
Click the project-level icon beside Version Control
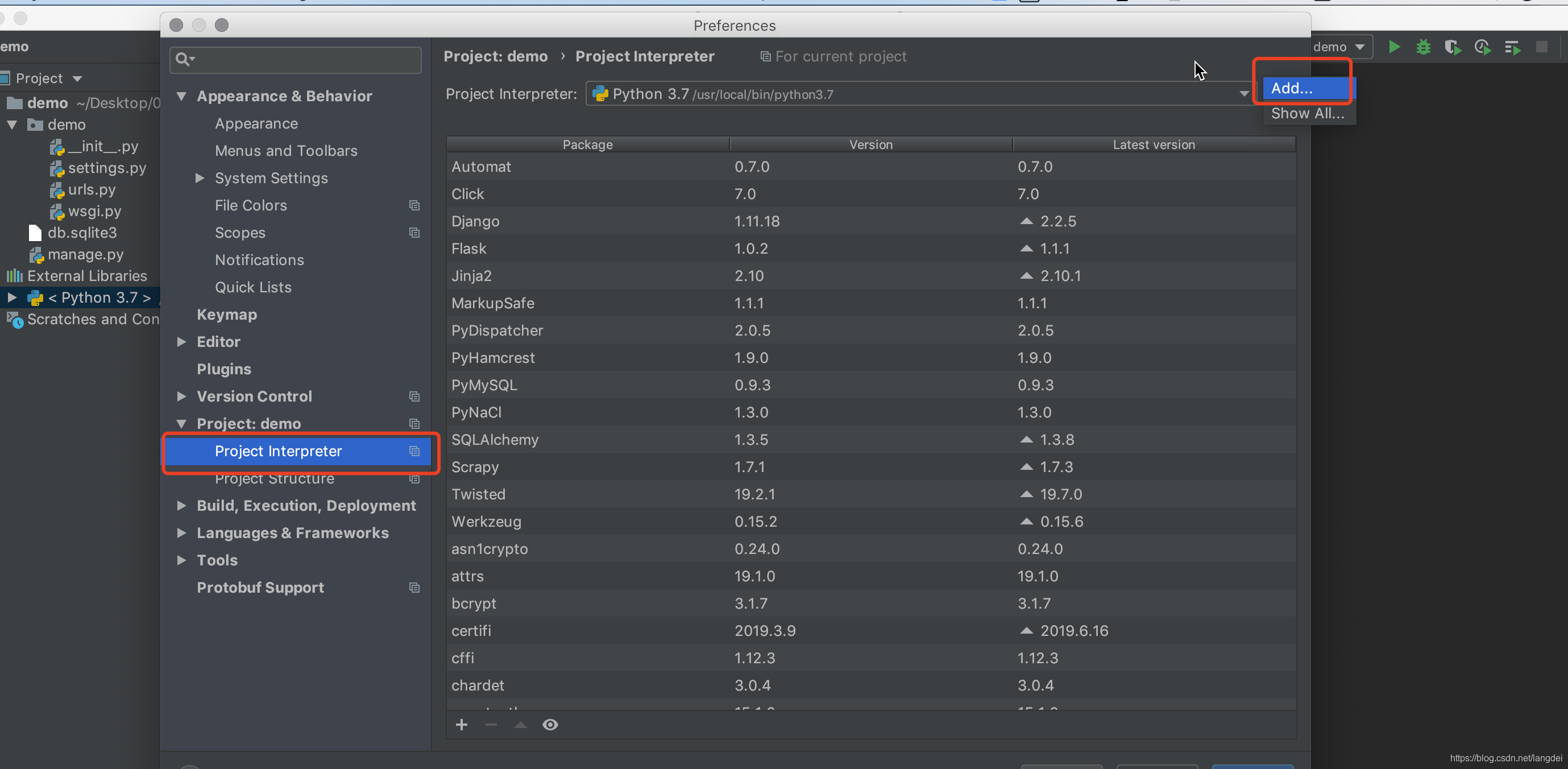[414, 397]
